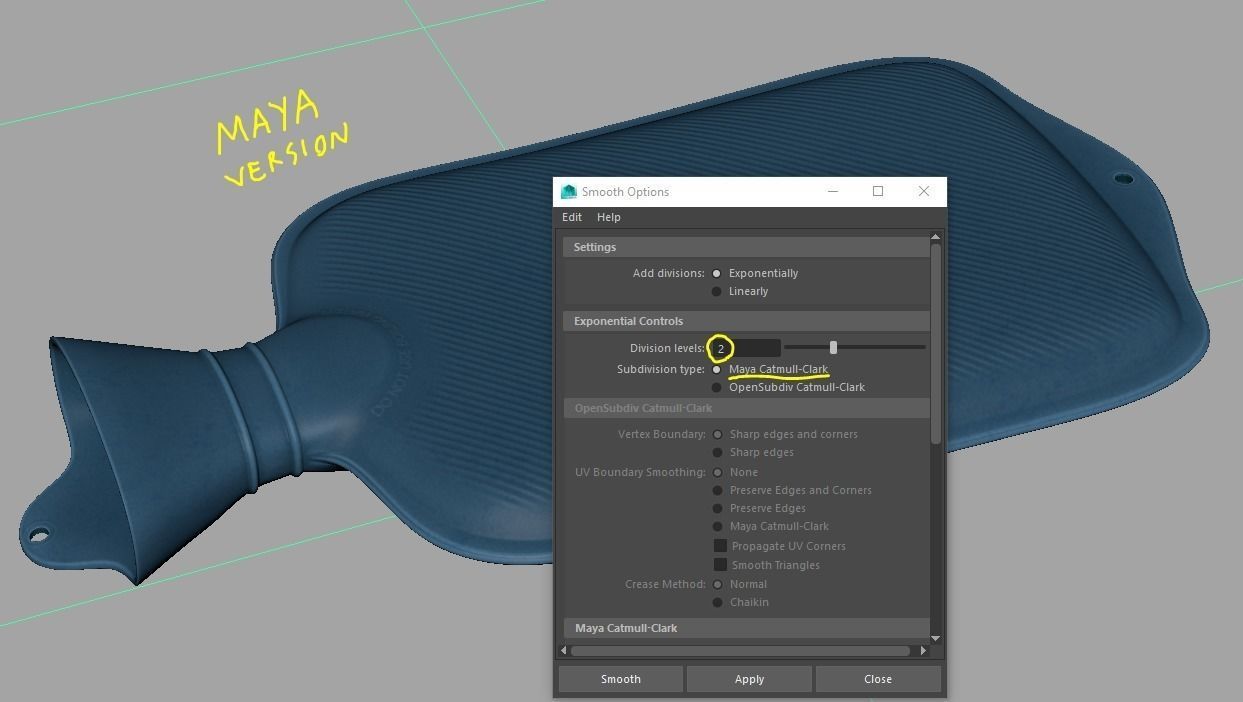The height and width of the screenshot is (702, 1243).
Task: Select Exponentially for Add divisions
Action: pos(716,273)
